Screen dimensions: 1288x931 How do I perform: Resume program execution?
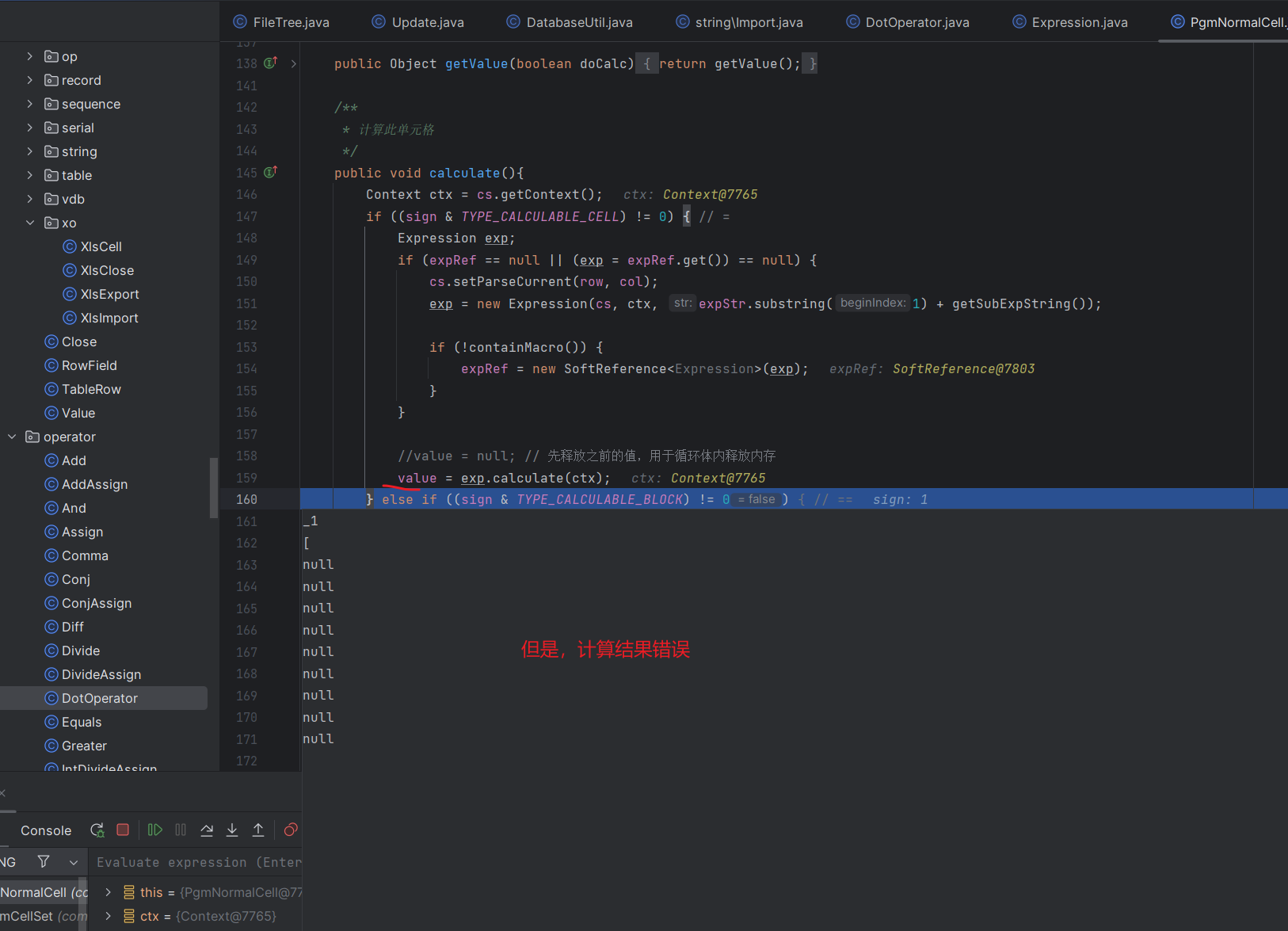155,830
